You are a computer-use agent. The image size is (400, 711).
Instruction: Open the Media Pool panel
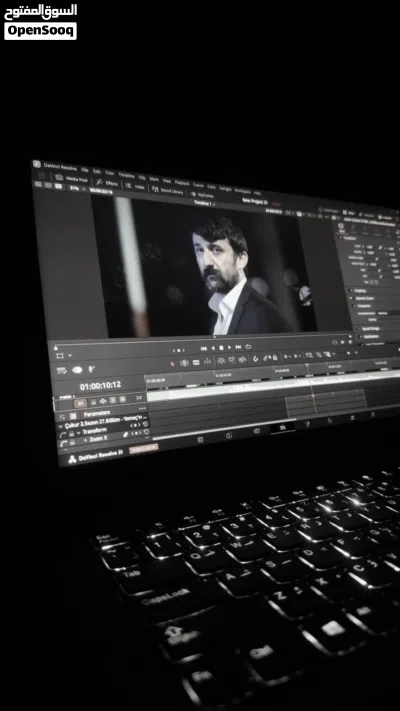click(72, 179)
